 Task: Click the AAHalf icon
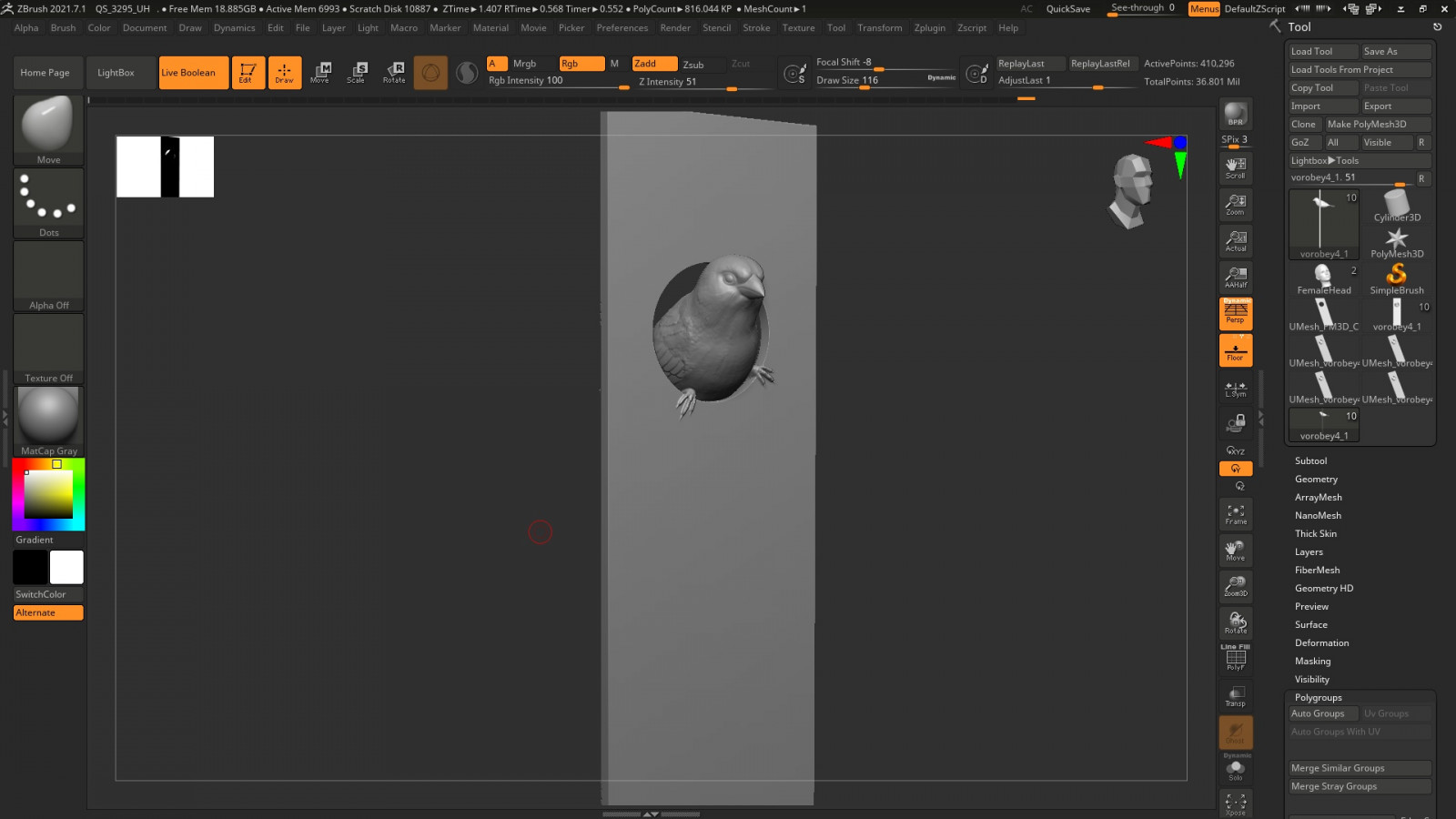click(x=1236, y=278)
